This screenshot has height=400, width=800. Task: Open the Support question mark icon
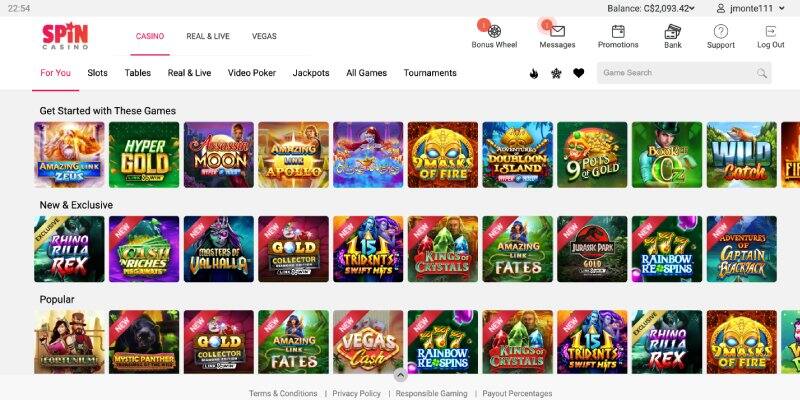coord(720,32)
